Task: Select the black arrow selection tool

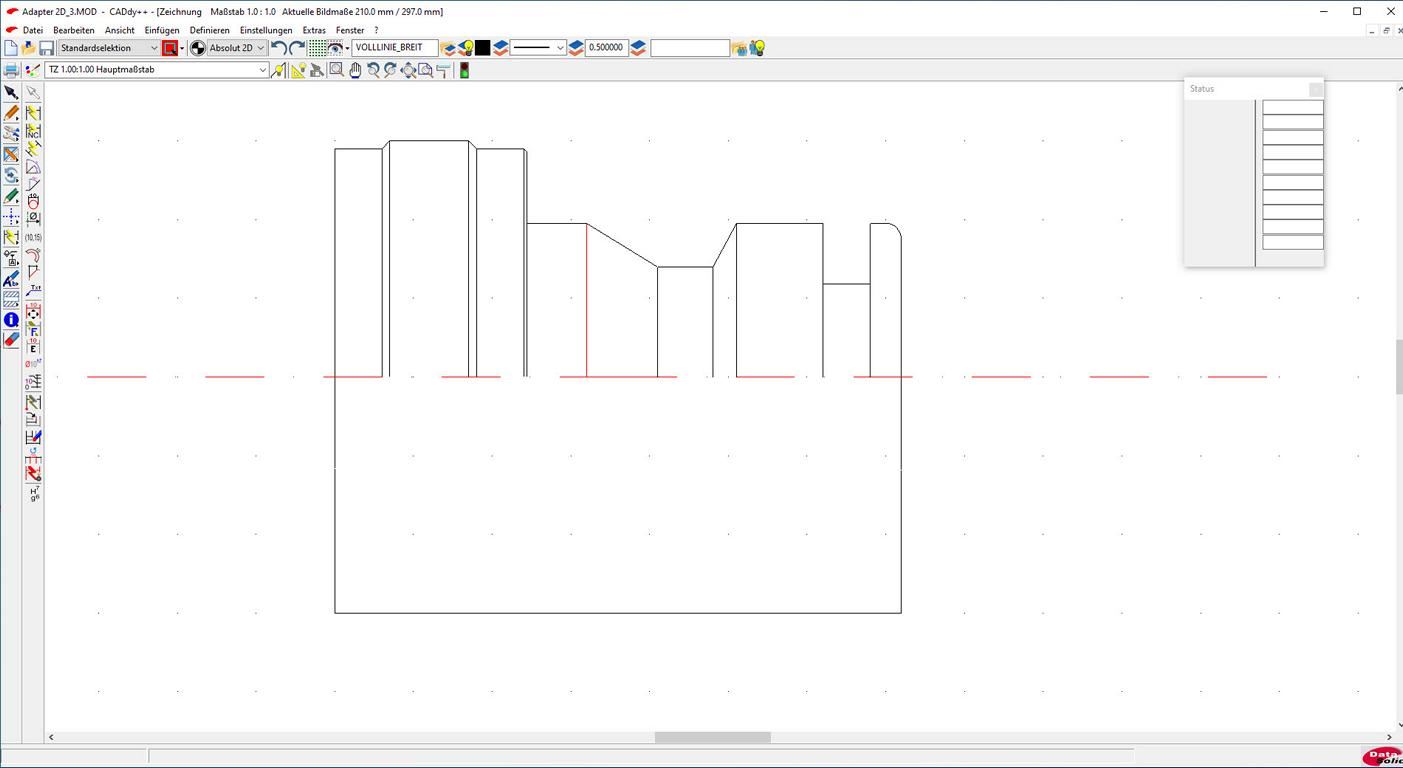Action: (11, 92)
